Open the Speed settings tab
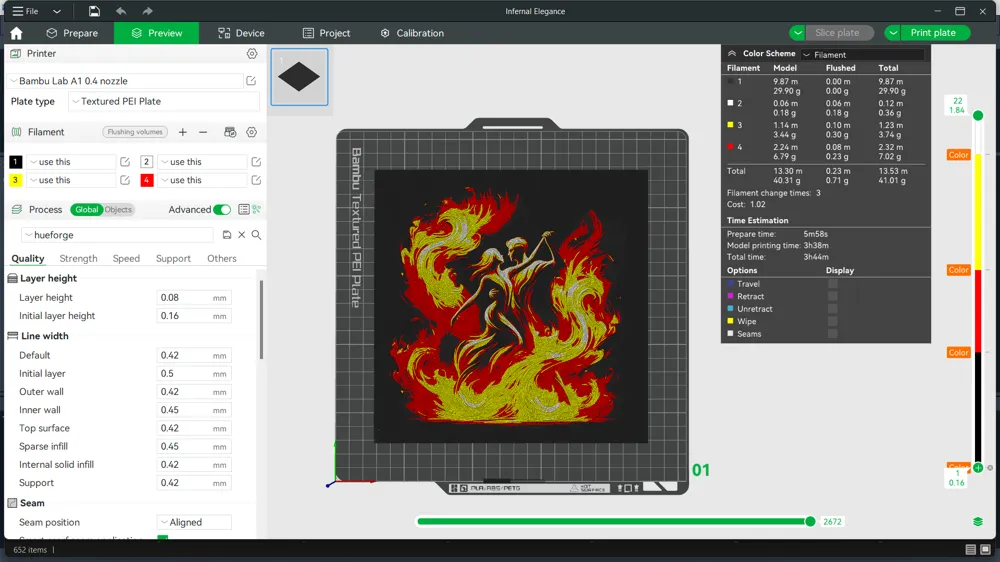This screenshot has height=562, width=1000. [126, 258]
